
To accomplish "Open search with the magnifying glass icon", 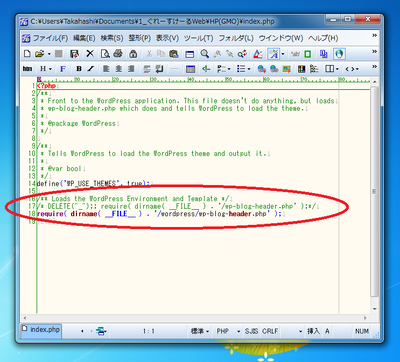I will click(x=204, y=54).
